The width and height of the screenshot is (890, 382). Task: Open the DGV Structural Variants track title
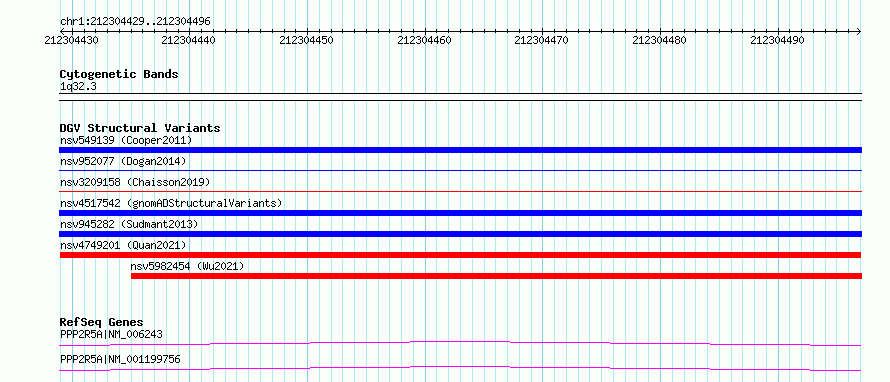point(140,128)
